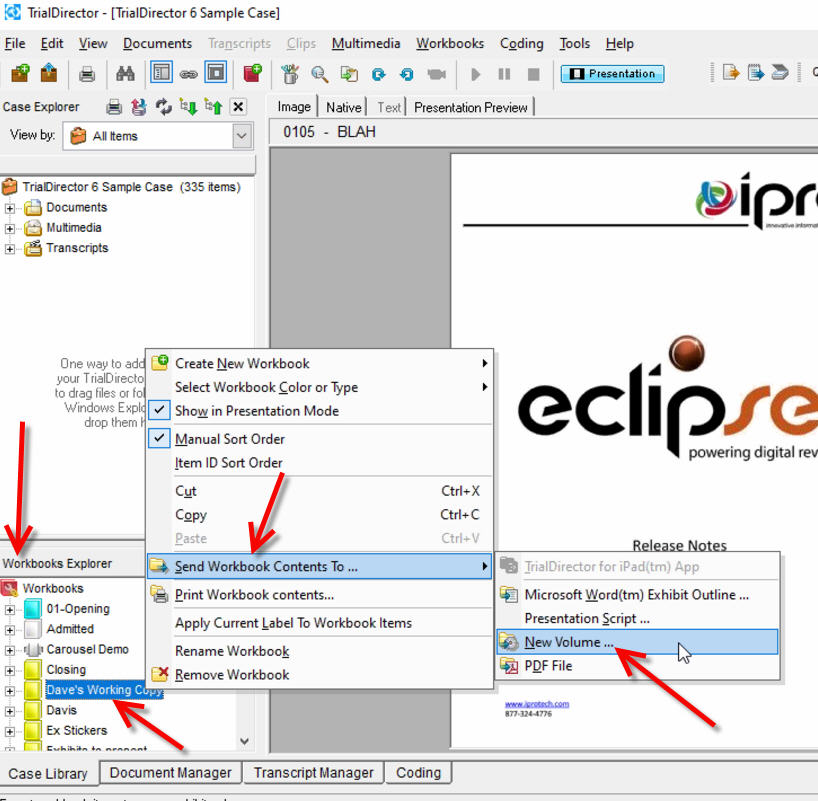Toggle Manual Sort Order option
This screenshot has height=801, width=818.
[x=319, y=439]
